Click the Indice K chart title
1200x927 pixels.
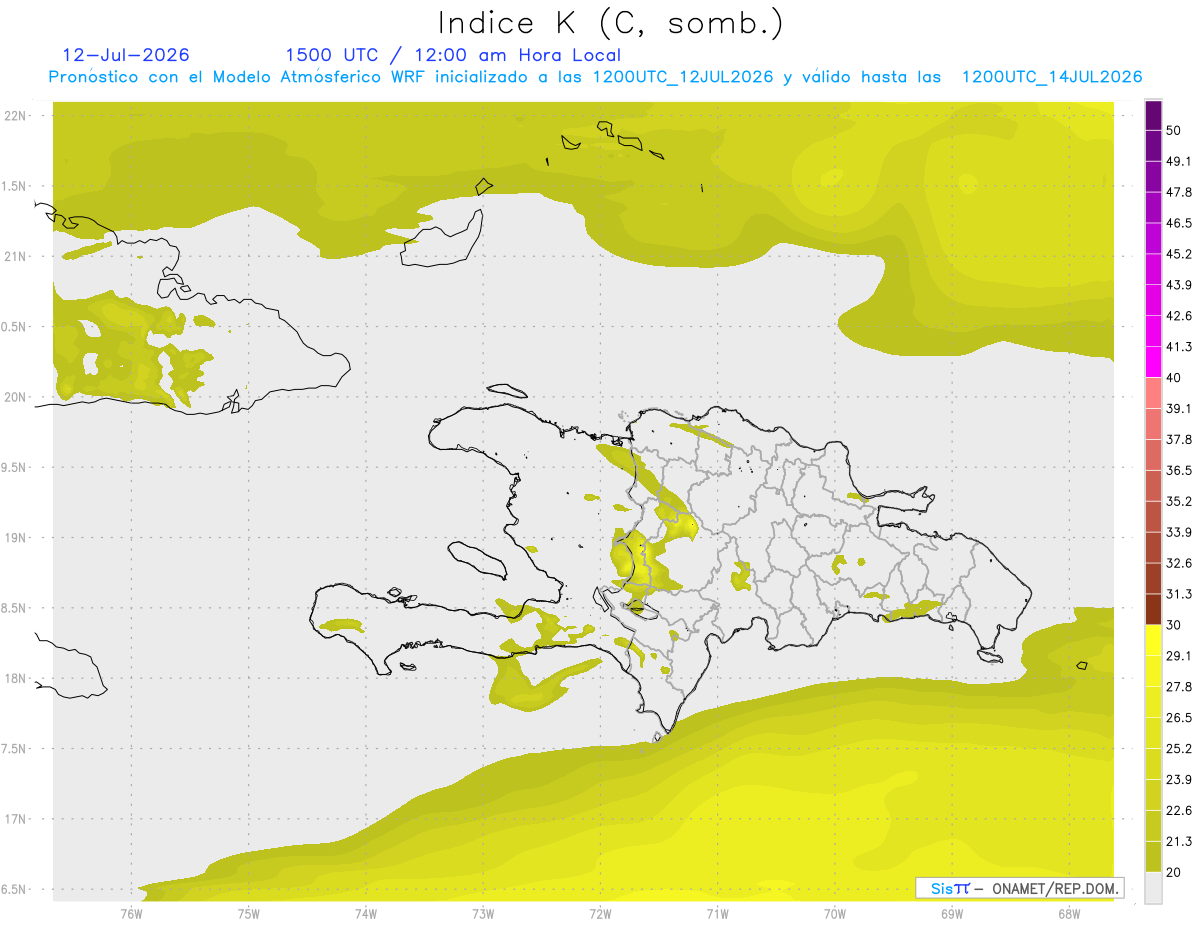click(x=610, y=23)
